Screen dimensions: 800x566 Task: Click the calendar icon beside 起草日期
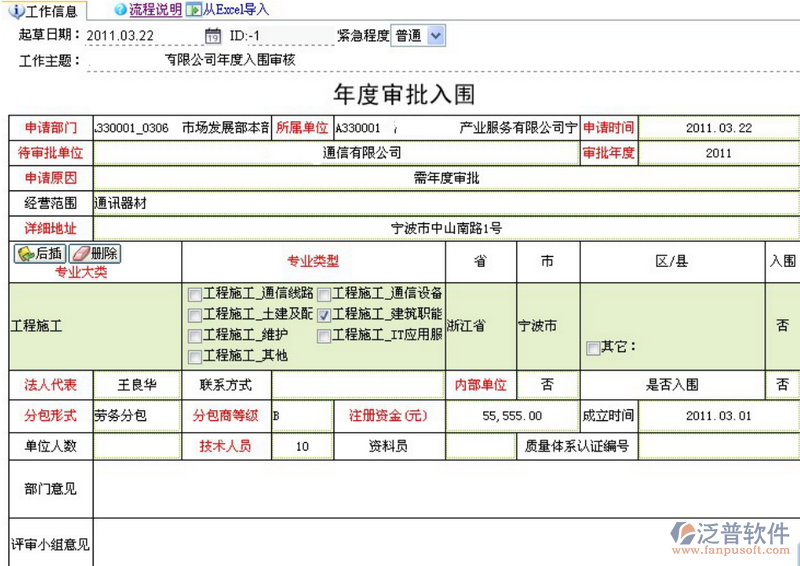[x=212, y=36]
